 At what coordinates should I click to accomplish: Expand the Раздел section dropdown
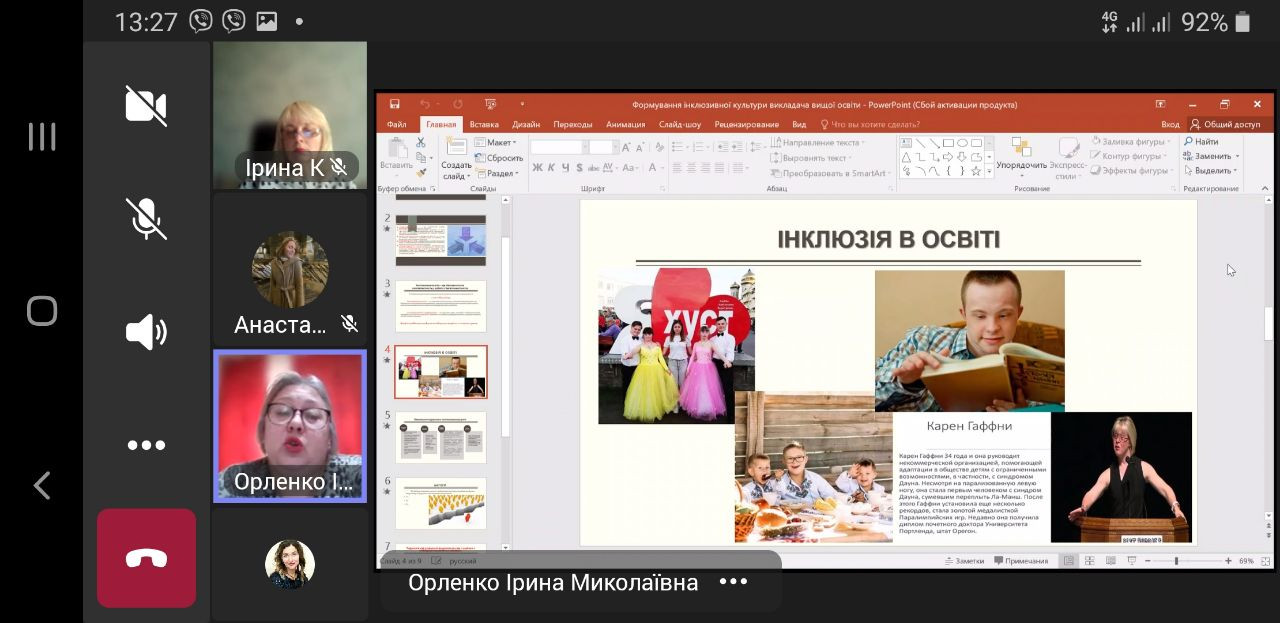pyautogui.click(x=501, y=173)
